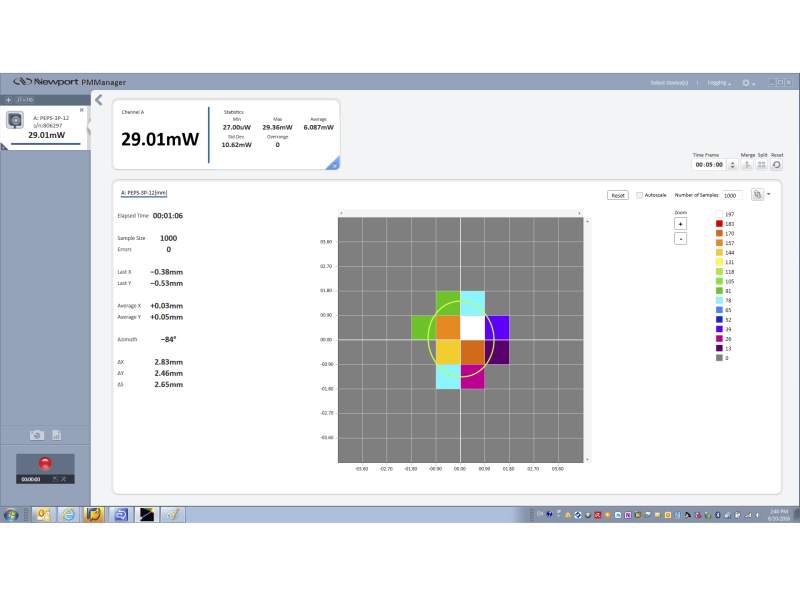Screen dimensions: 800x600
Task: Click the zoom out minus button
Action: tap(681, 239)
